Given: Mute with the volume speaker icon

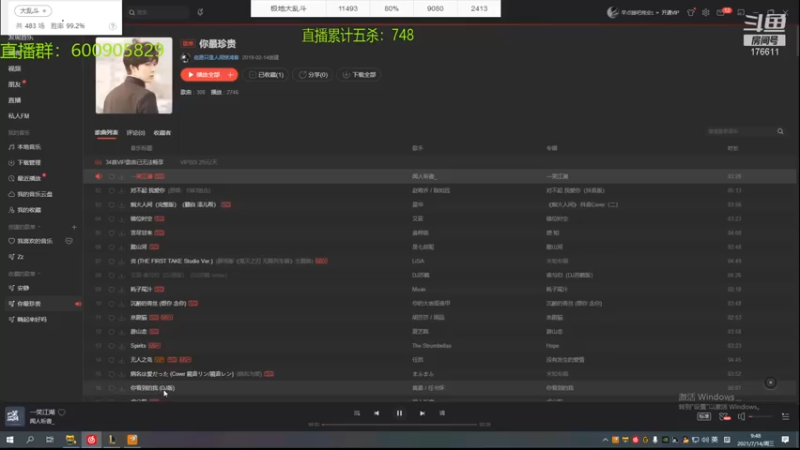Looking at the screenshot, I should 741,417.
